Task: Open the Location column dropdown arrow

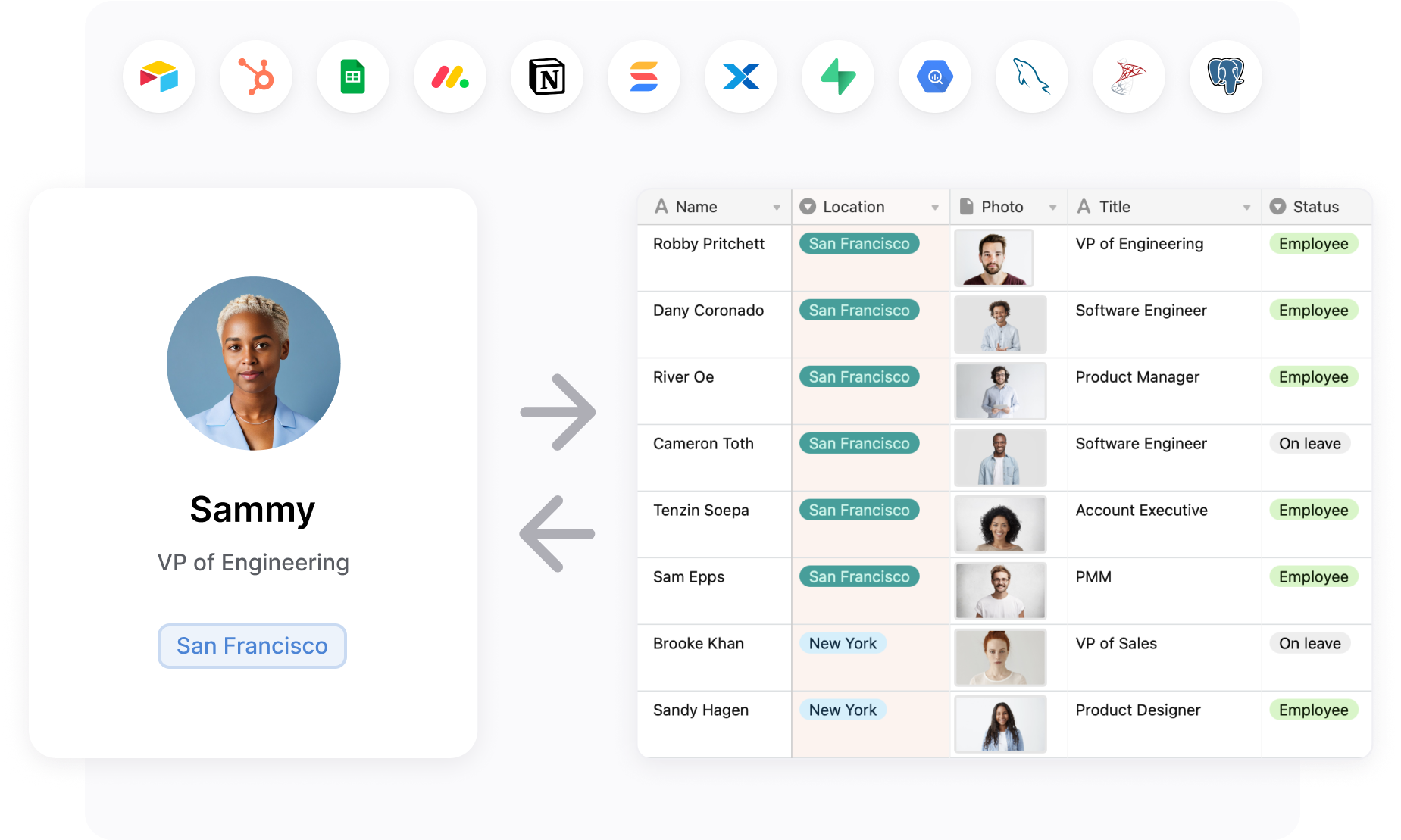Action: click(936, 206)
